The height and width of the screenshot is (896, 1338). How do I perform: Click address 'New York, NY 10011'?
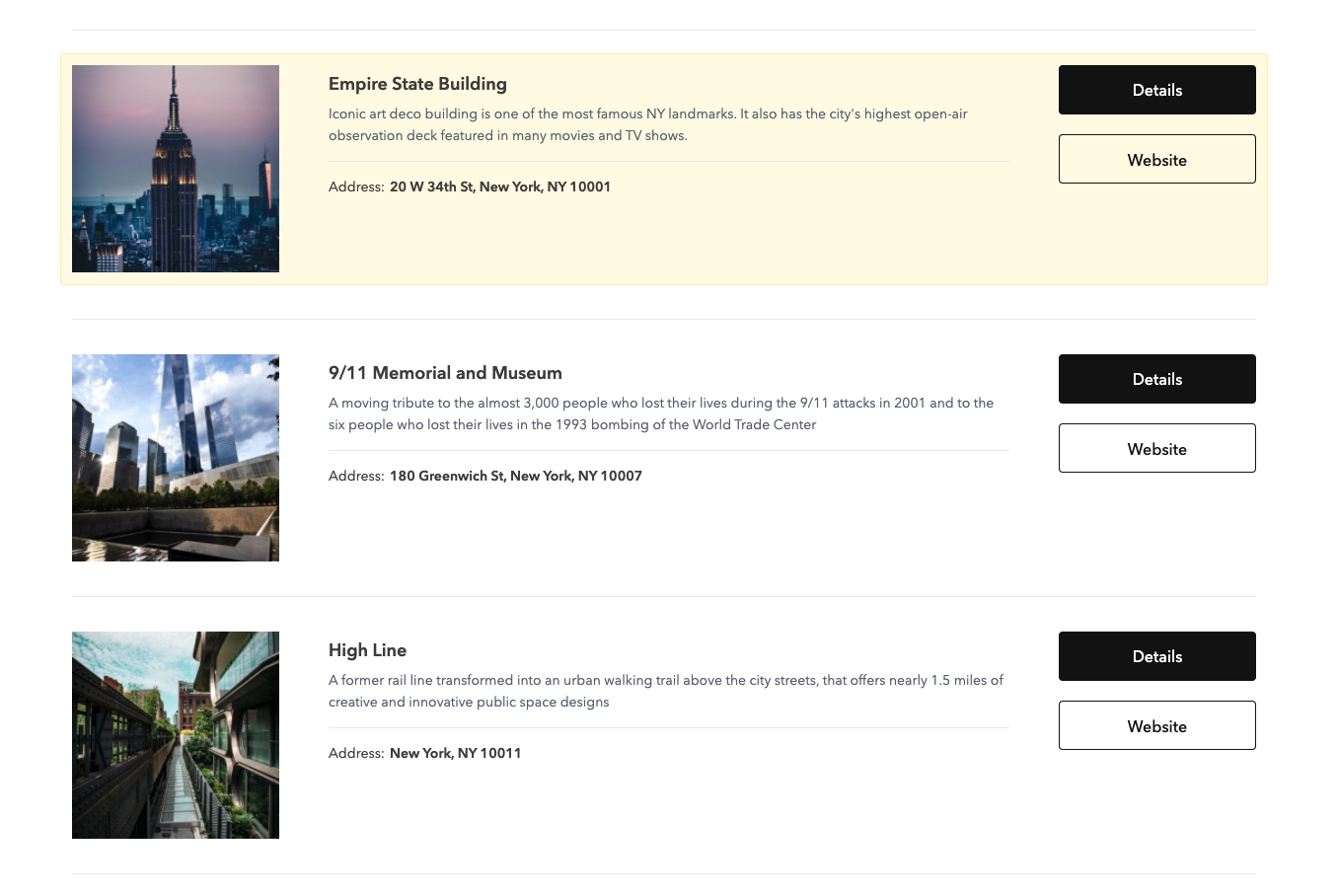pyautogui.click(x=455, y=753)
